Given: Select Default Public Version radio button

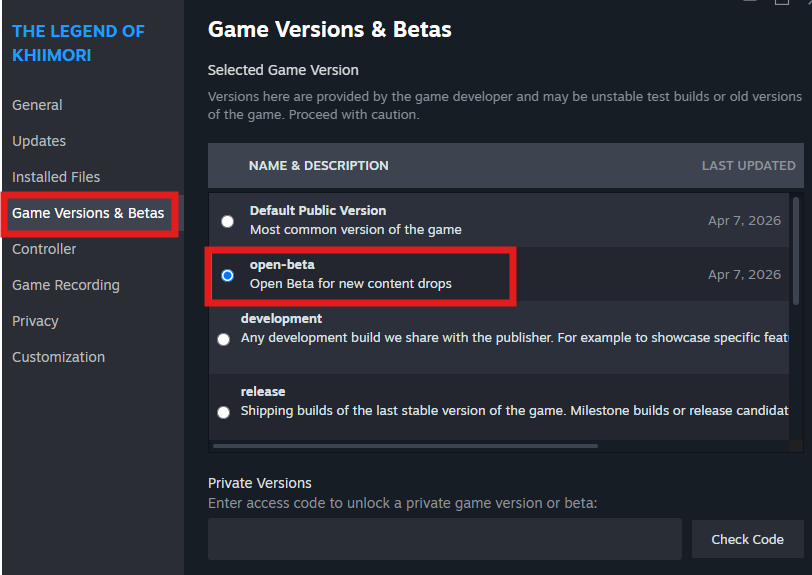Looking at the screenshot, I should point(228,221).
